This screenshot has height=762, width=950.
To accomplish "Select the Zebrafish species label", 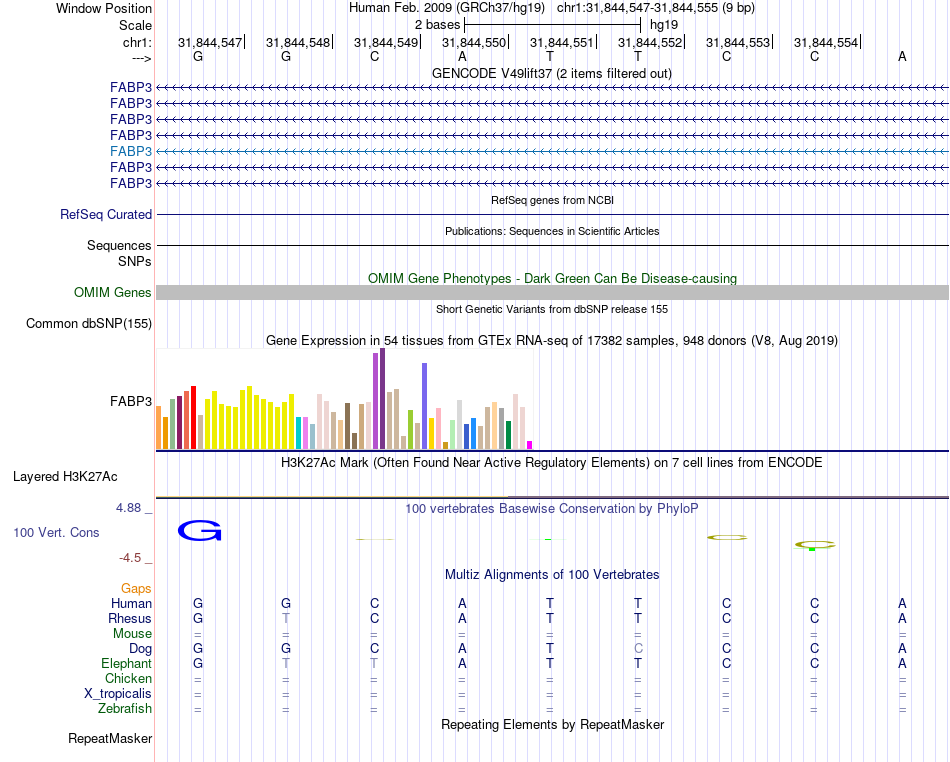I will coord(125,709).
